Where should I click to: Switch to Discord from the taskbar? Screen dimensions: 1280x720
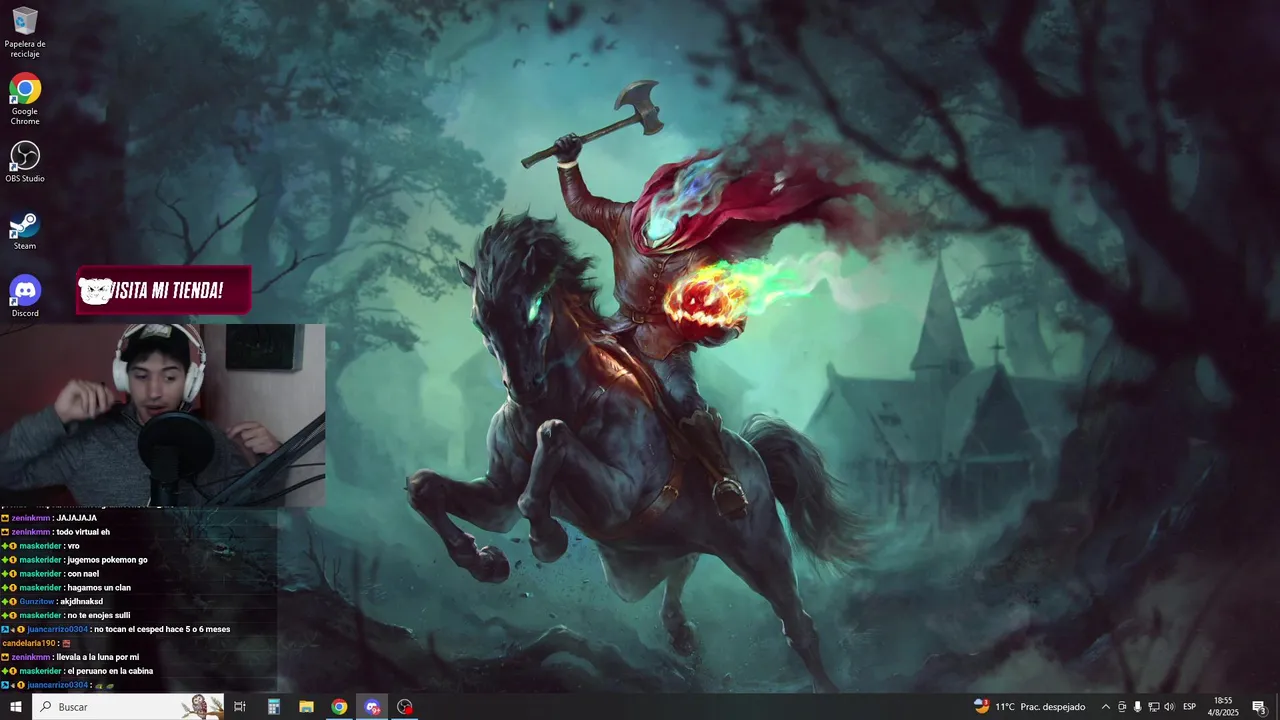[372, 707]
